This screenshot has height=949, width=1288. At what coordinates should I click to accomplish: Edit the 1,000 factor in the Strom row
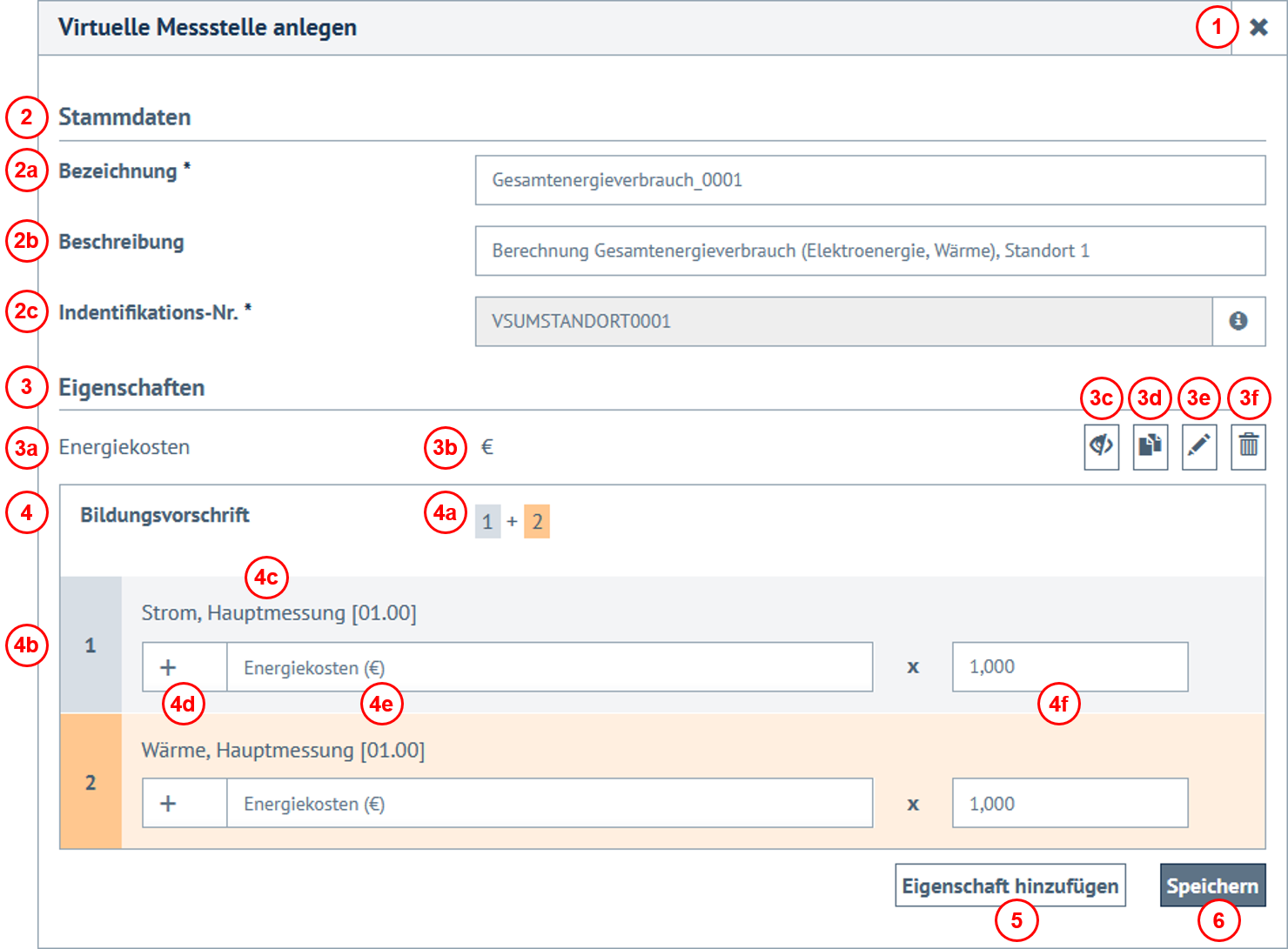tap(1070, 666)
